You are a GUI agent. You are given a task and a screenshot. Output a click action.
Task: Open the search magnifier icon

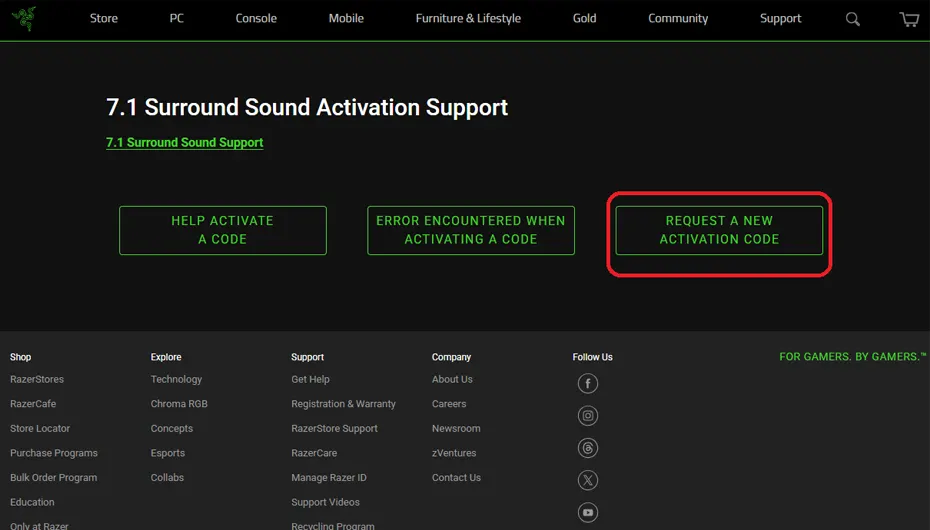tap(852, 19)
